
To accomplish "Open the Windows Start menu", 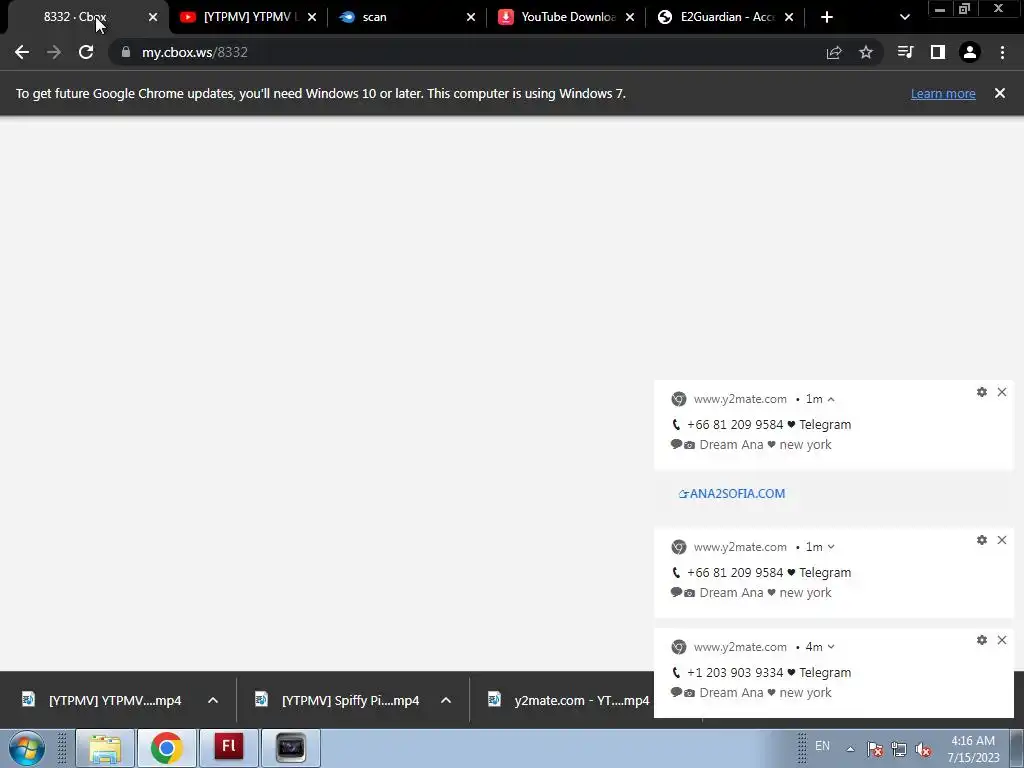I will coord(27,748).
